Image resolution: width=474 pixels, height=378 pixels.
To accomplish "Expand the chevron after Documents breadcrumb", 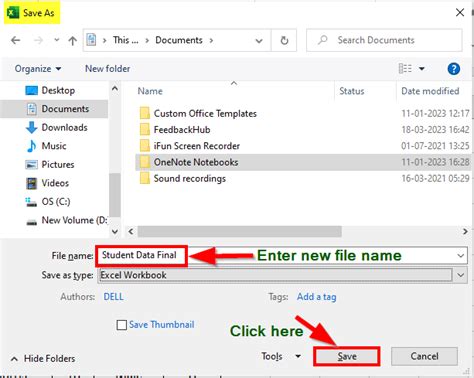I will point(211,40).
